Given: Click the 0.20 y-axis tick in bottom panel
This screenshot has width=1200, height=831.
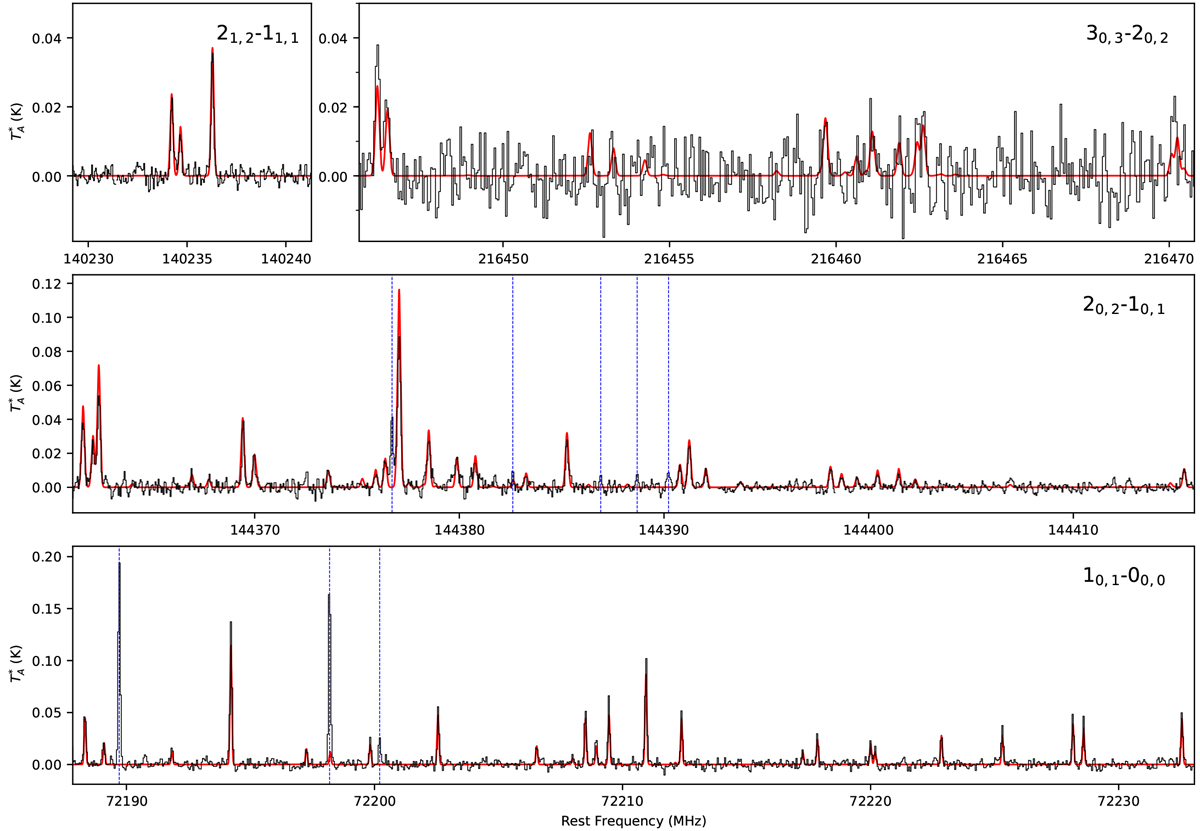Looking at the screenshot, I should 47,557.
